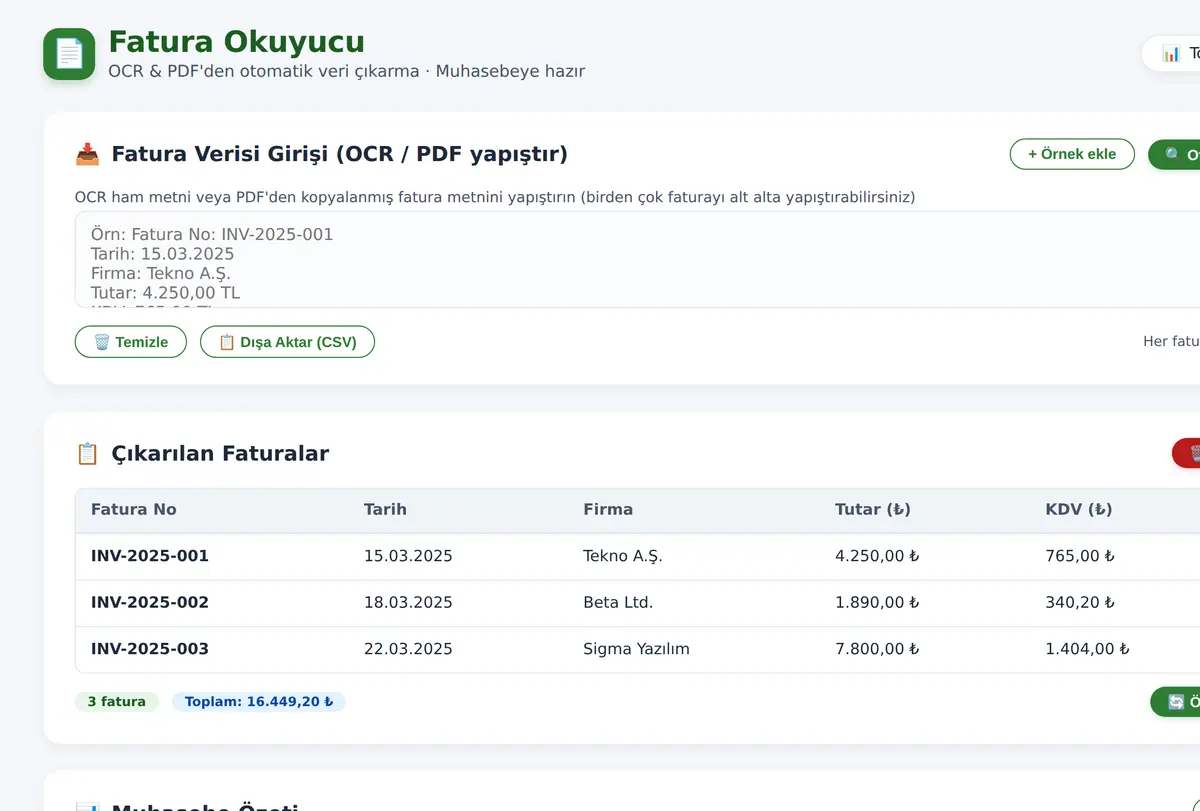
Task: Click the 'Tarih' column header
Action: click(x=385, y=509)
